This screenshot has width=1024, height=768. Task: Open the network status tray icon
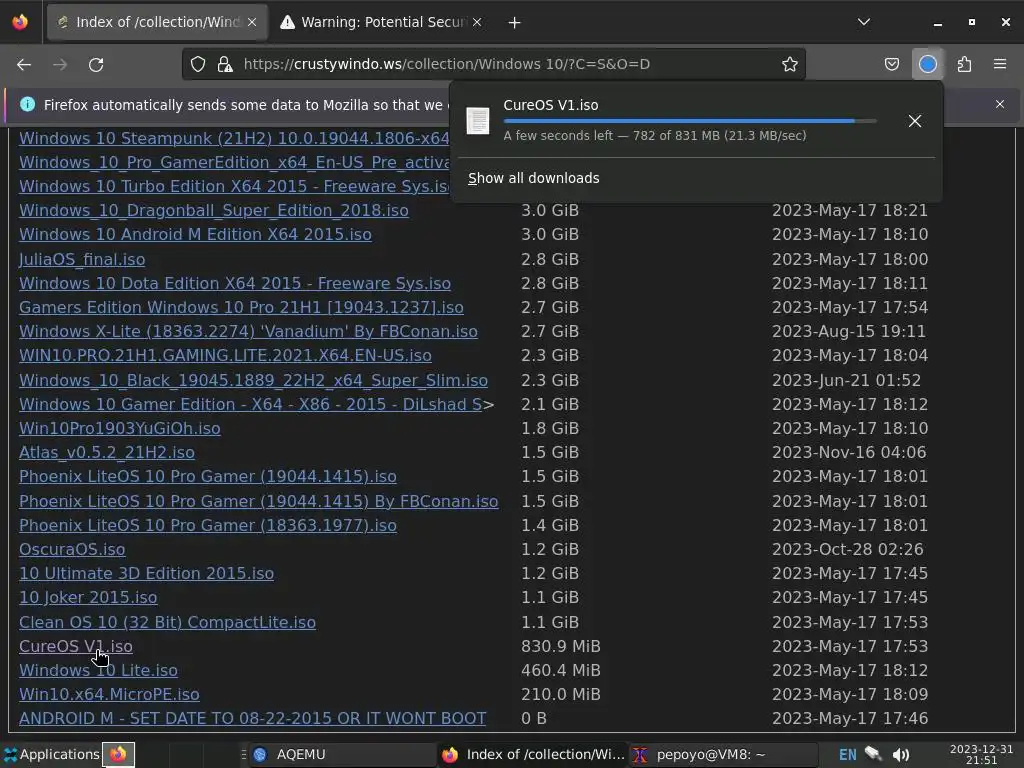(x=873, y=754)
